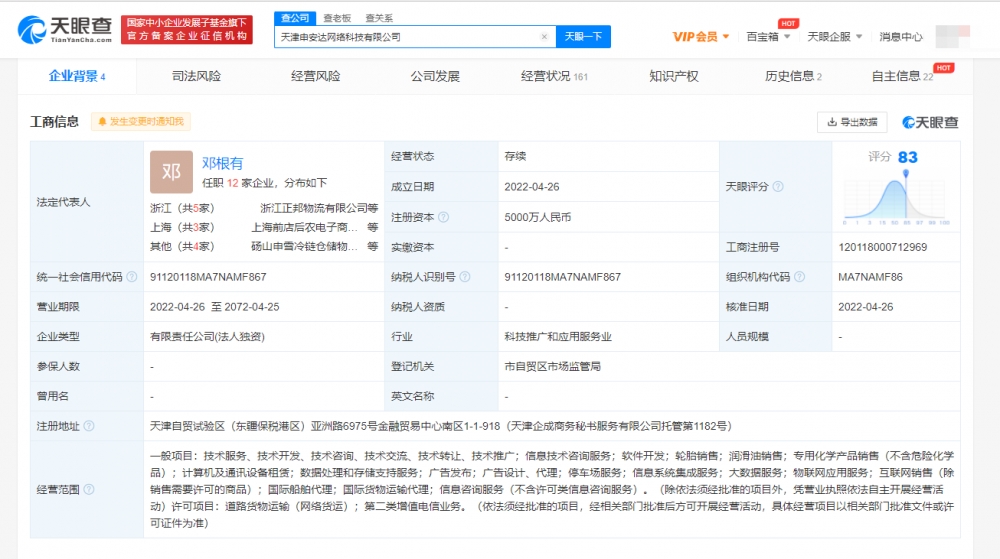The height and width of the screenshot is (559, 1000).
Task: Expand the VIP会员 dropdown
Action: [x=700, y=37]
